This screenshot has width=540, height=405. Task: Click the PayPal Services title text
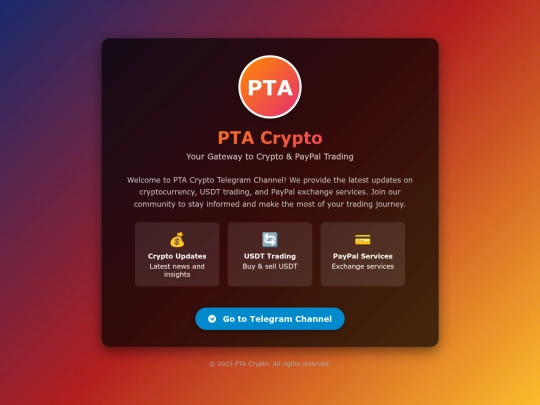click(x=363, y=256)
